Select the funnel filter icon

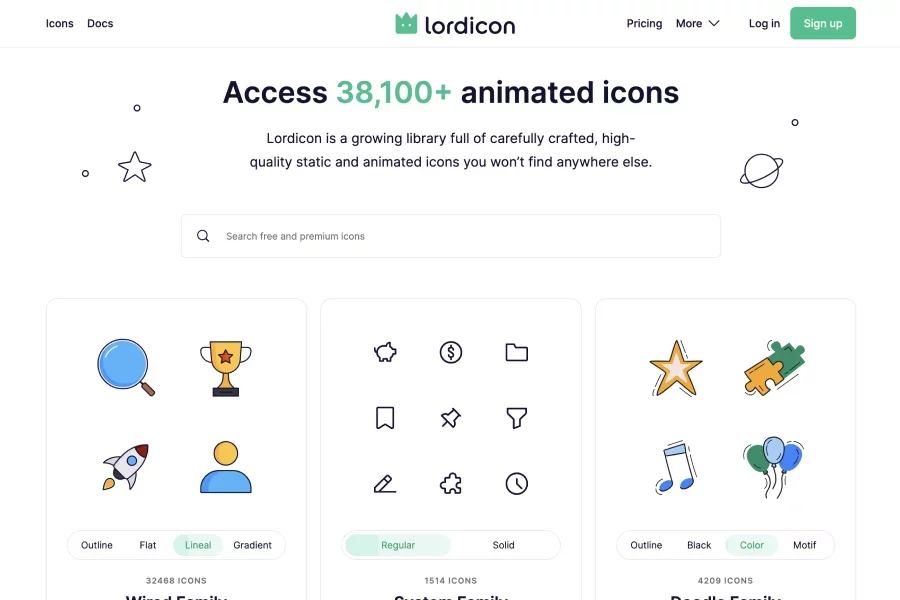(517, 418)
